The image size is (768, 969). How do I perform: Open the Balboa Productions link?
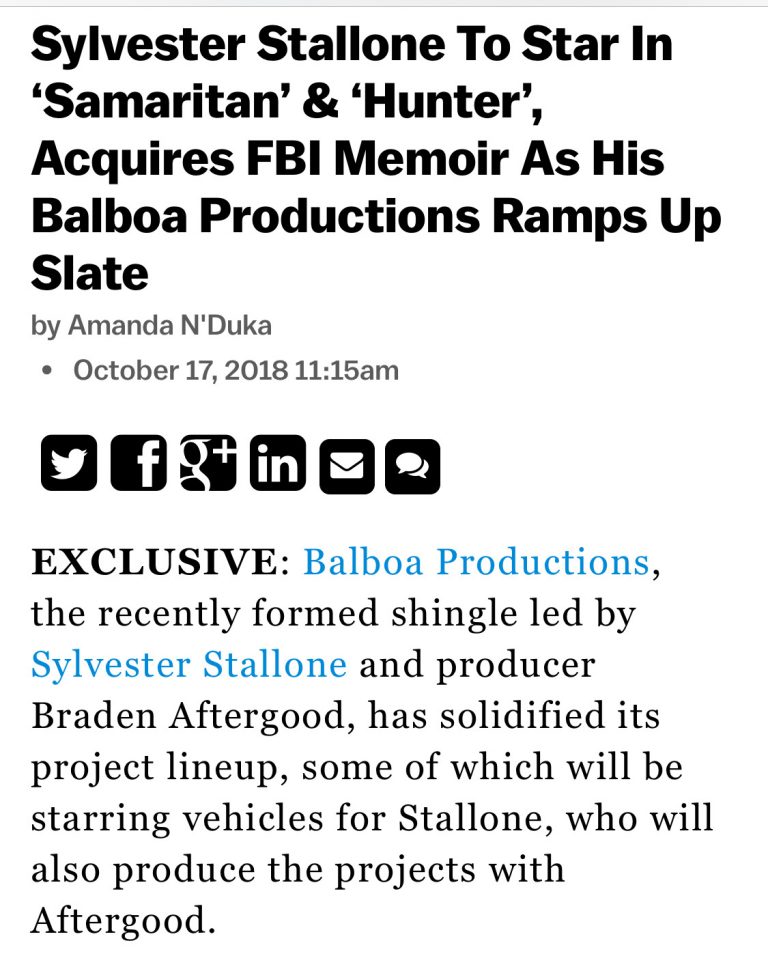coord(476,562)
